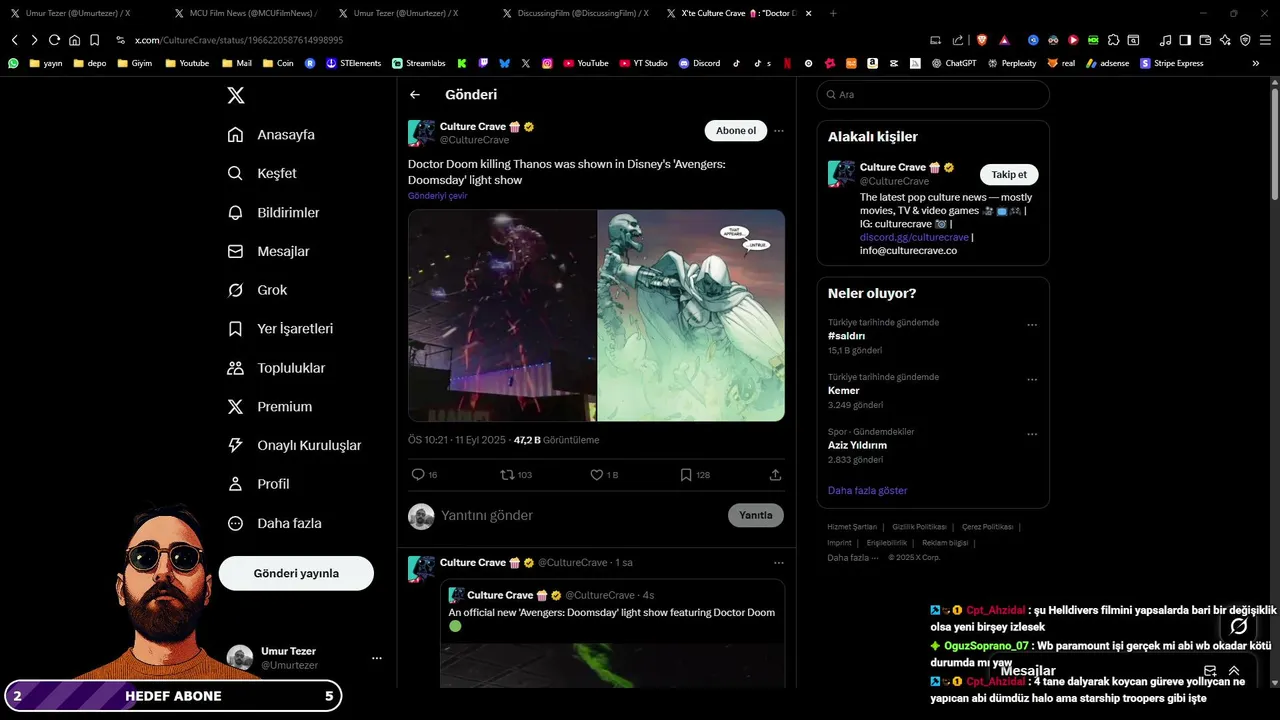Screen dimensions: 1280x720
Task: Open more options for Aziz Yıldırım trend
Action: pyautogui.click(x=1032, y=434)
